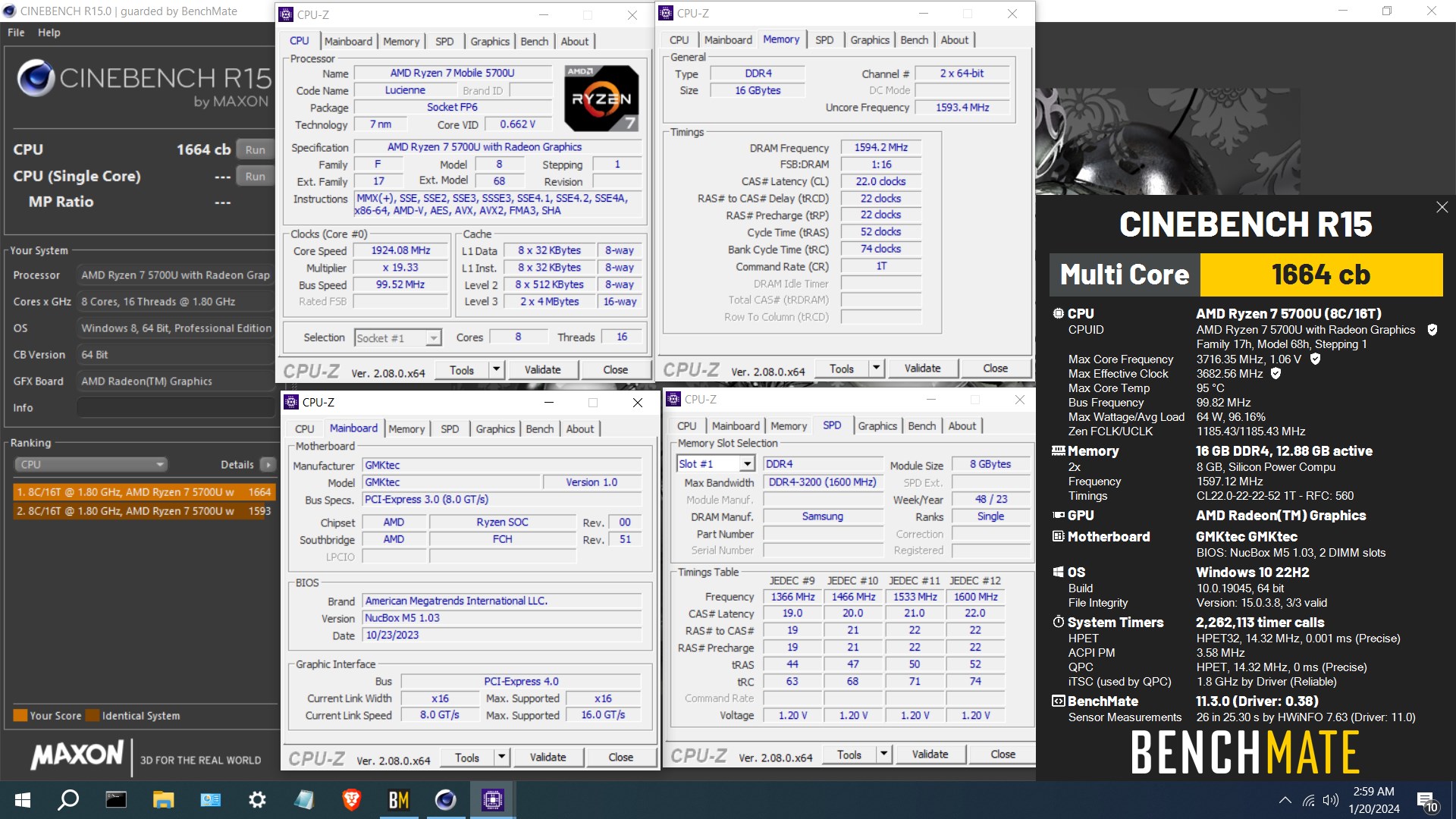
Task: Open Tools dropdown arrow in SPD window
Action: coord(883,755)
